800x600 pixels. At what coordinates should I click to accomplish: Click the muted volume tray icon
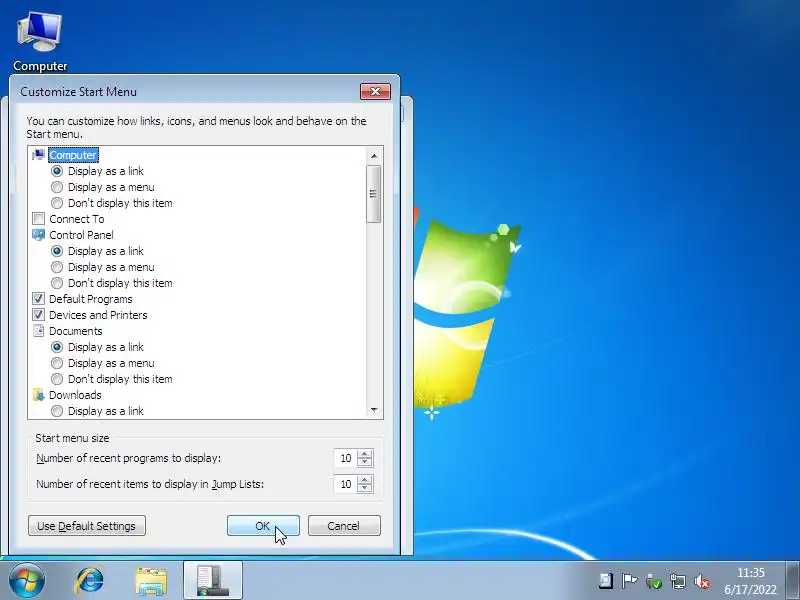point(702,581)
